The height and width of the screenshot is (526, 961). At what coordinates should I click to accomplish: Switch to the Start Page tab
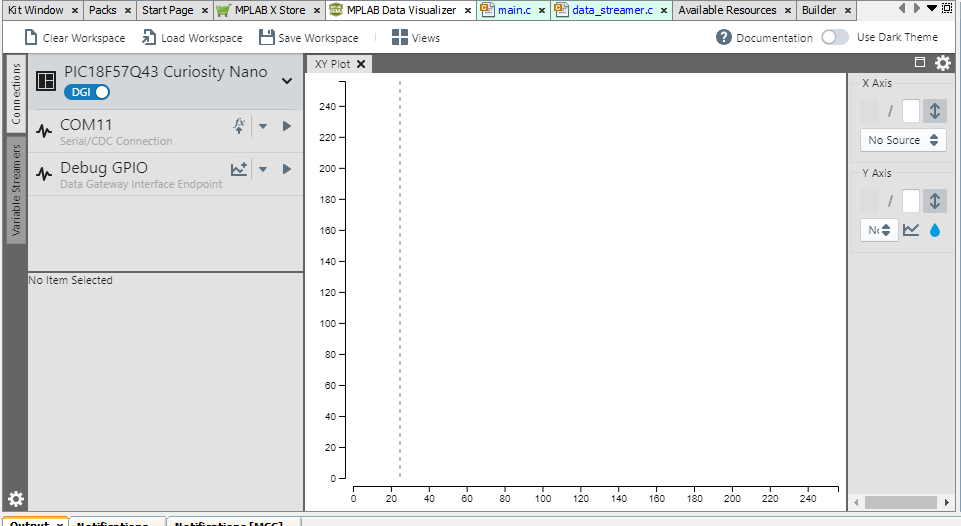tap(167, 10)
